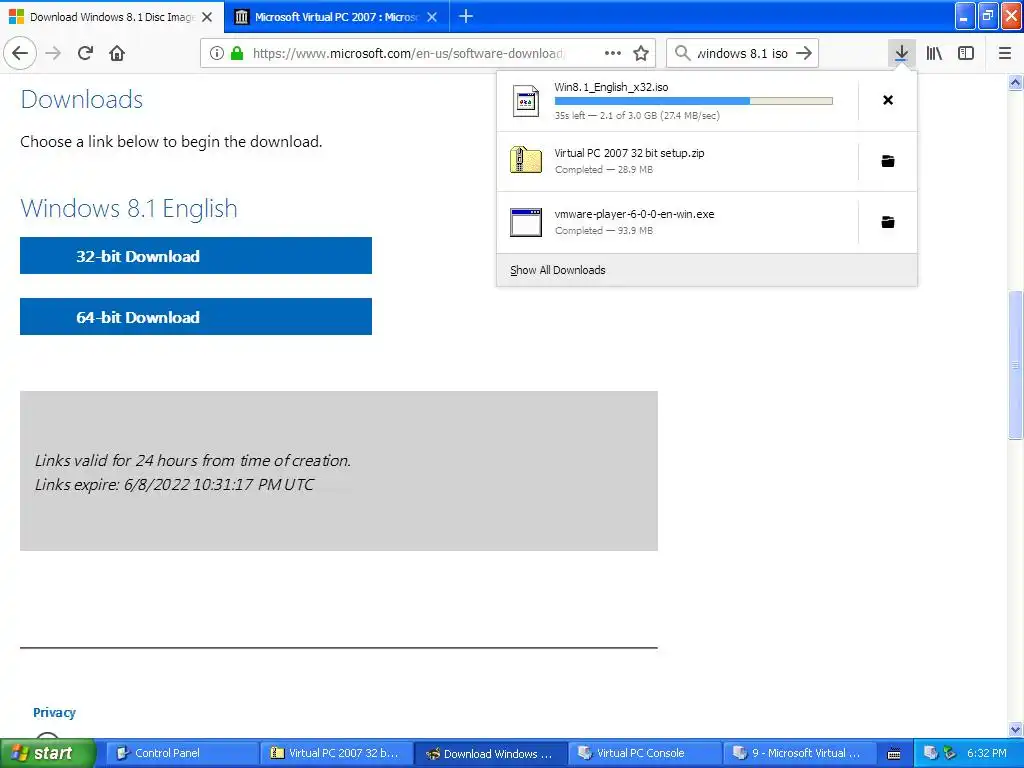Select Show All Downloads
The width and height of the screenshot is (1024, 768).
coord(558,270)
